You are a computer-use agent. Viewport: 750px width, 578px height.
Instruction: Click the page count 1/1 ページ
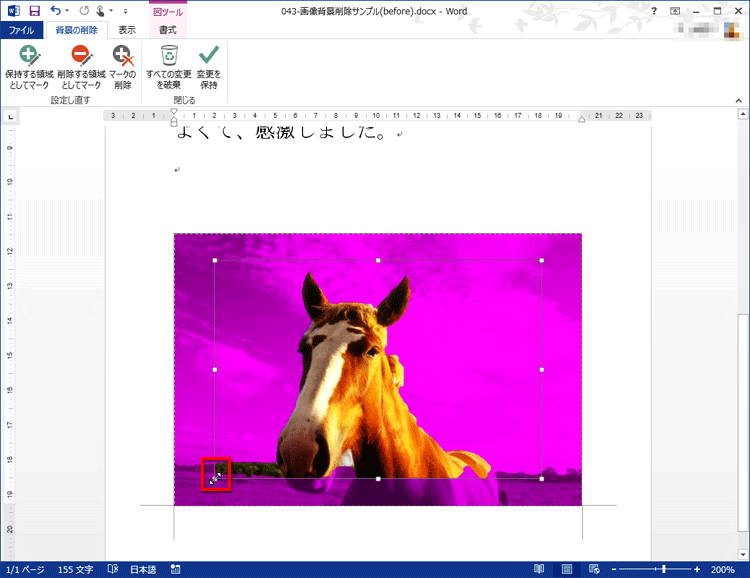[25, 569]
